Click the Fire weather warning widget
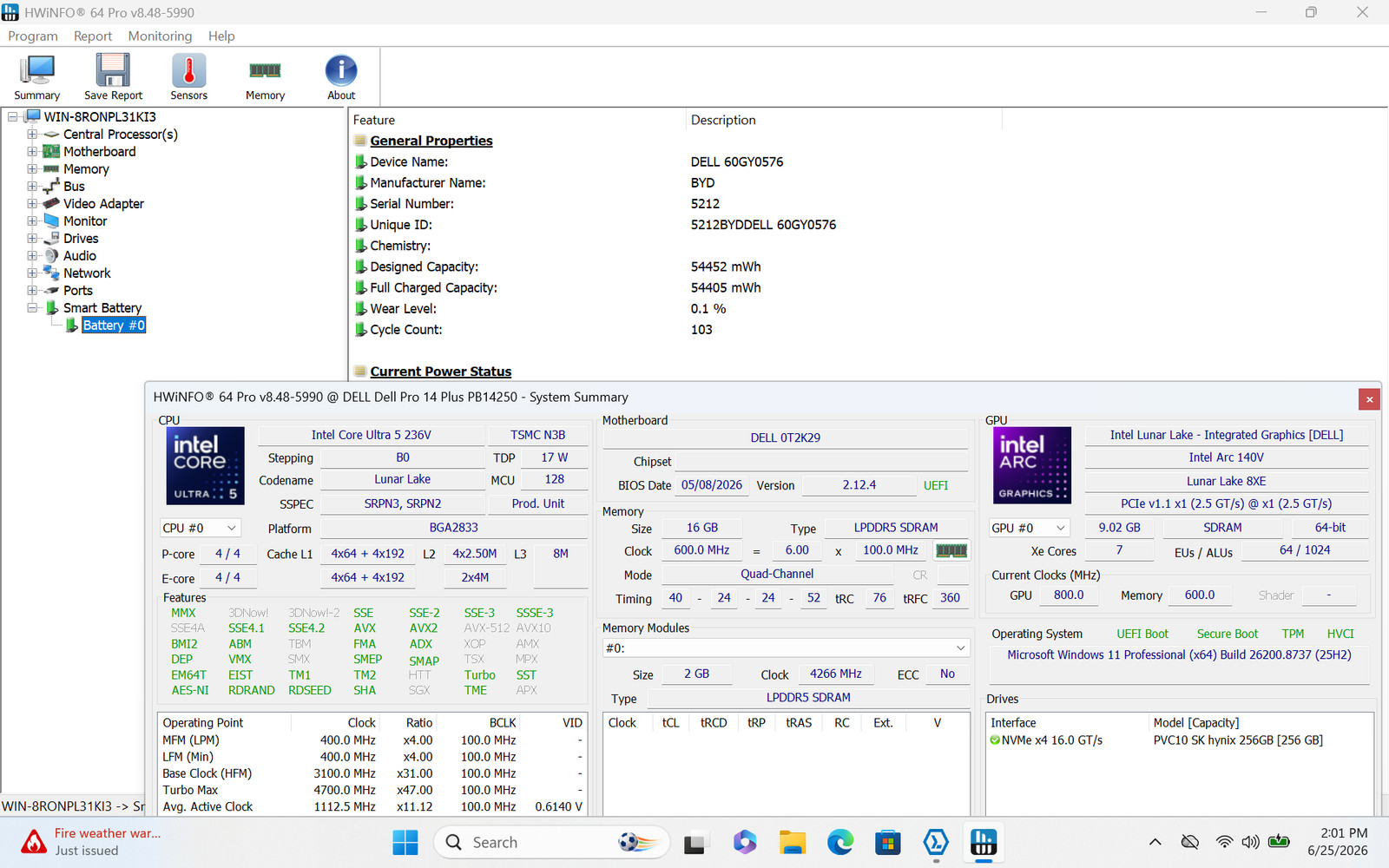This screenshot has width=1389, height=868. click(91, 842)
